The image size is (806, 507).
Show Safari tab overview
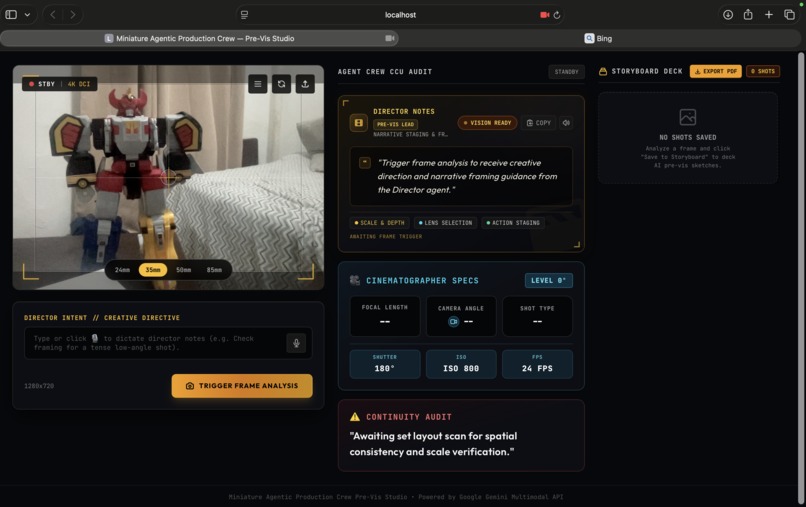point(789,14)
